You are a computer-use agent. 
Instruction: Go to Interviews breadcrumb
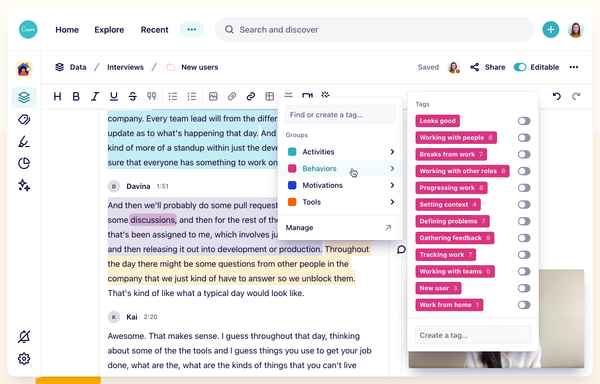coord(125,67)
